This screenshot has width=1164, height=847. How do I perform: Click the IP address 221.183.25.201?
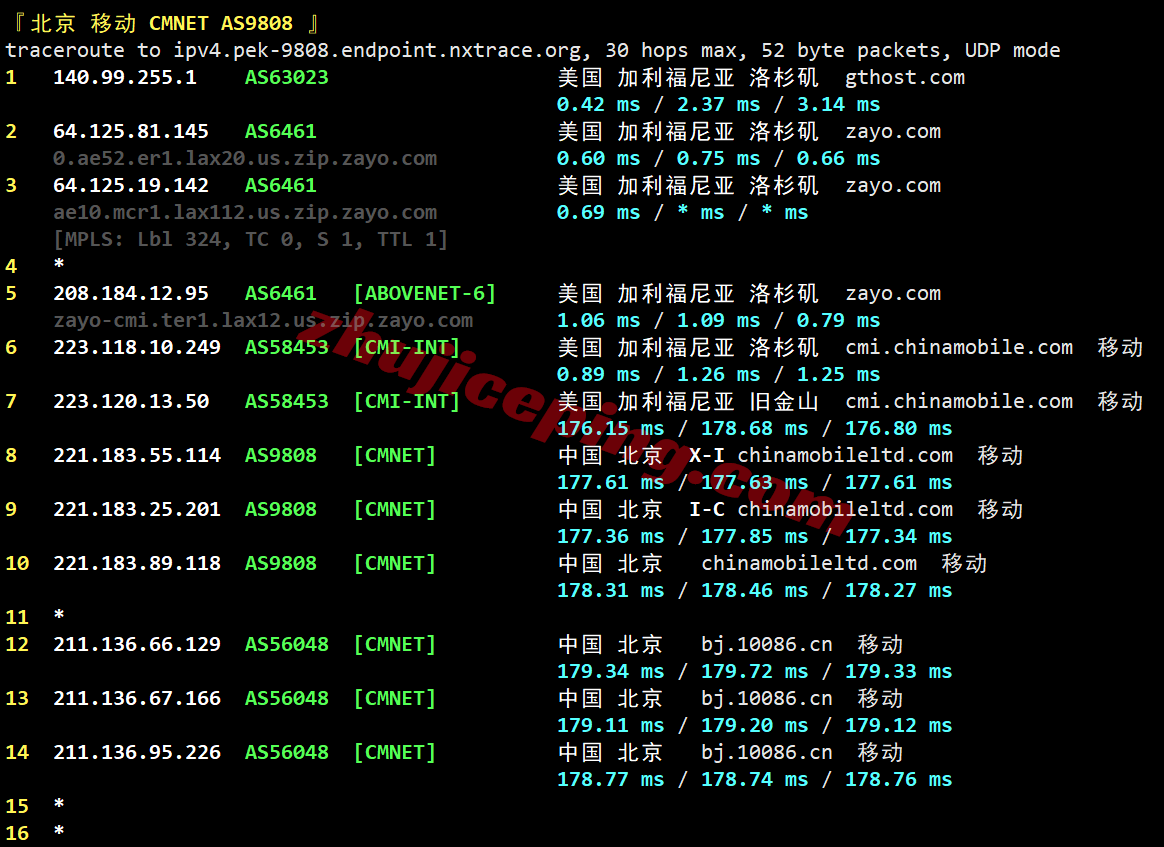tap(137, 509)
